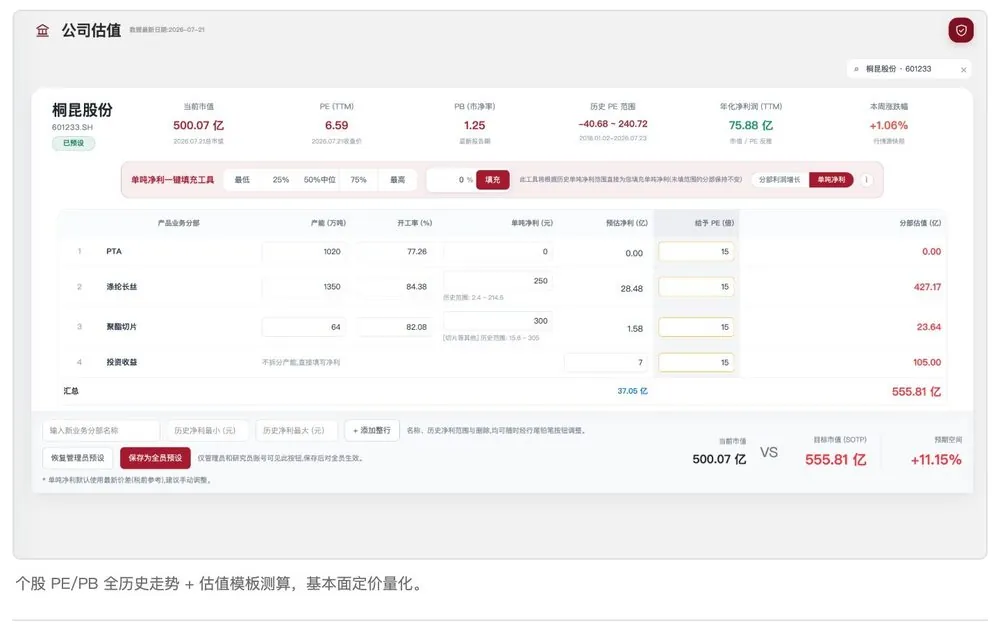Switch to 单吨净利 mode

831,180
